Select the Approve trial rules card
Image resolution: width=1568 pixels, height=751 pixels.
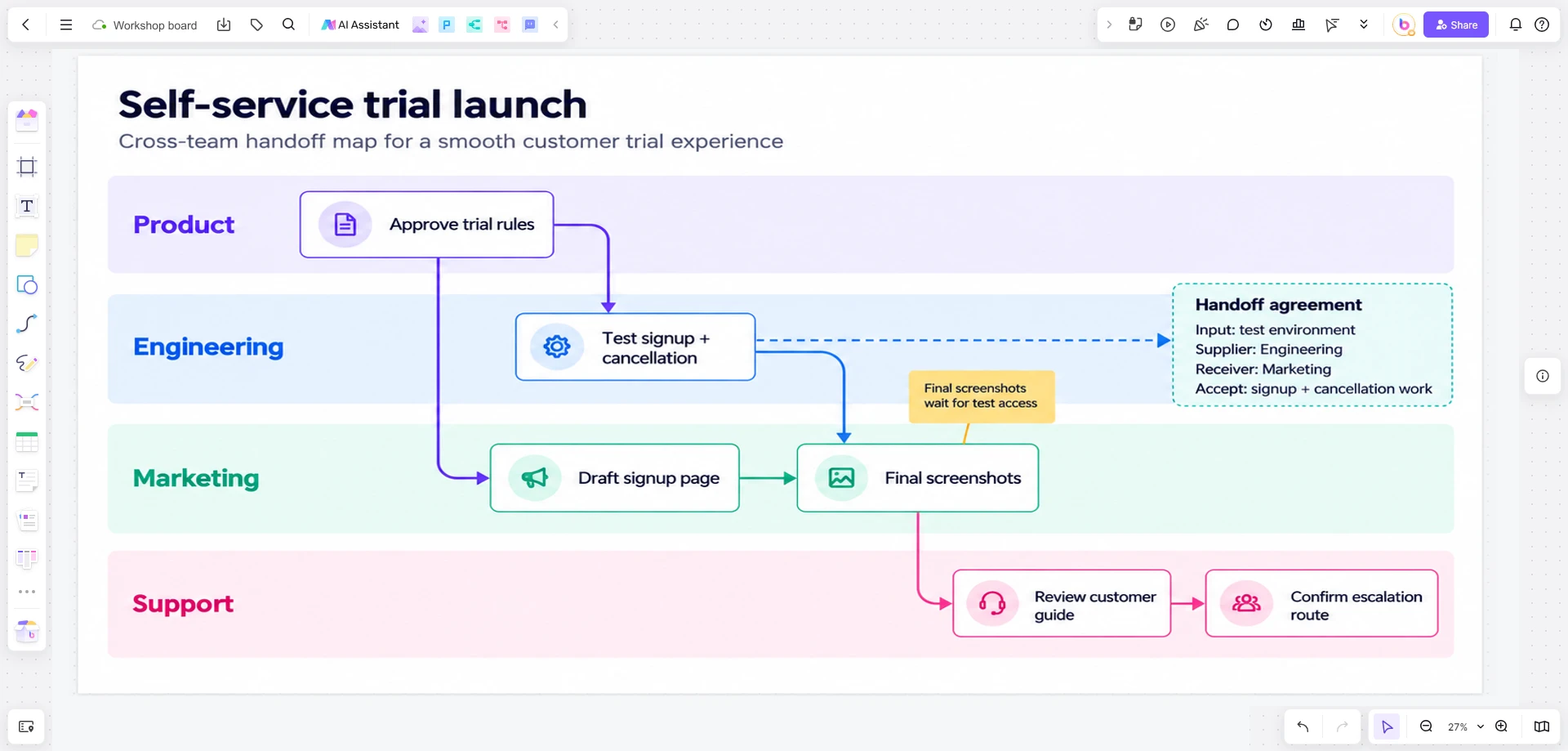tap(426, 225)
